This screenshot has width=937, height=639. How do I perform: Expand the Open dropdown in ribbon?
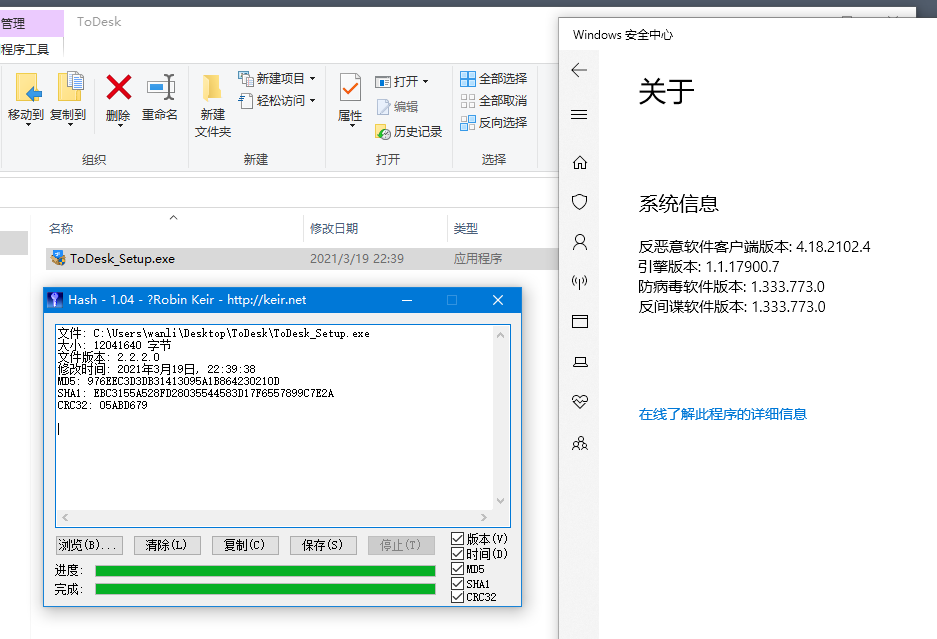pos(425,81)
